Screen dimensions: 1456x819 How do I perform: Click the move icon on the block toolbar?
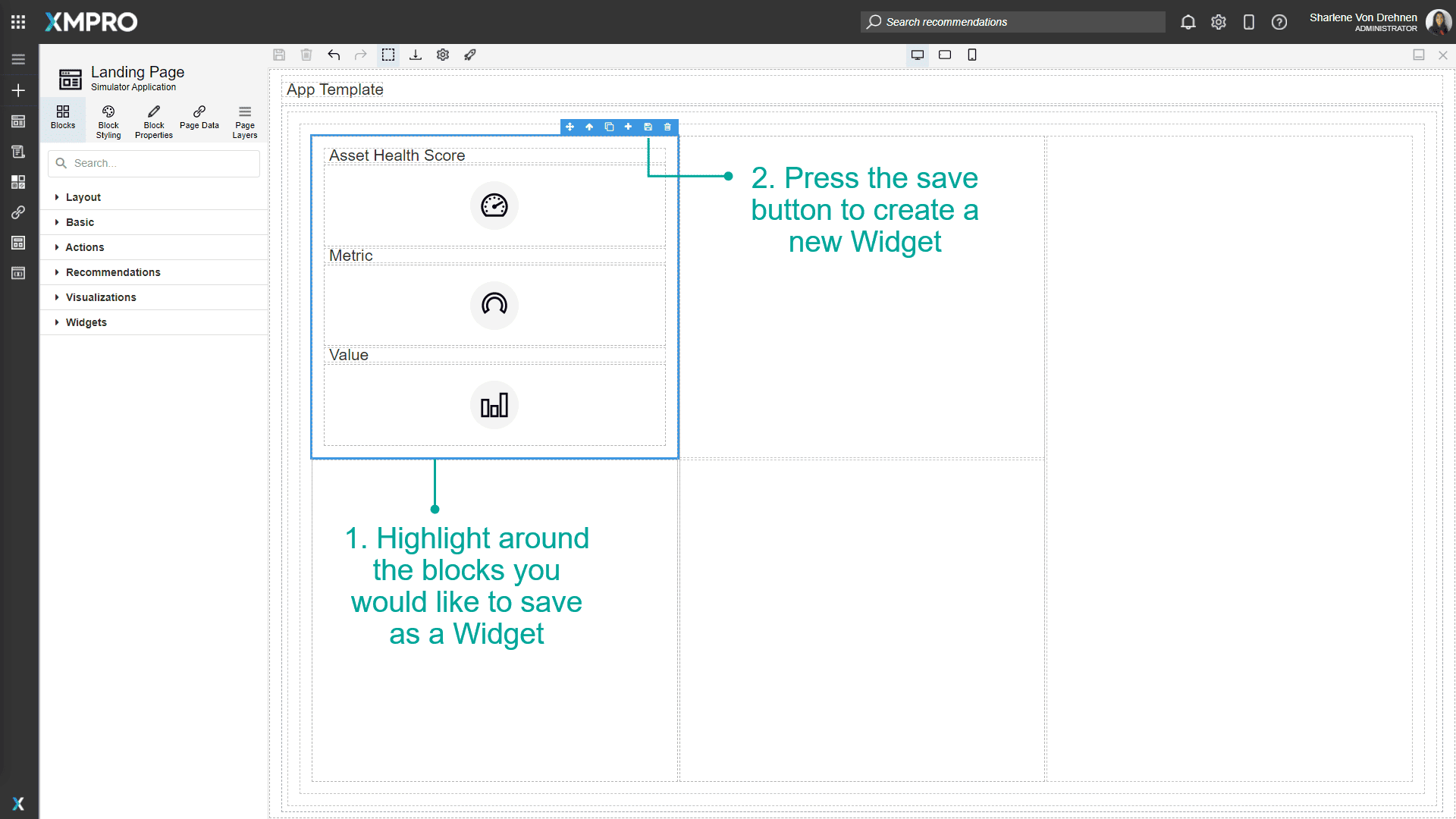tap(570, 127)
